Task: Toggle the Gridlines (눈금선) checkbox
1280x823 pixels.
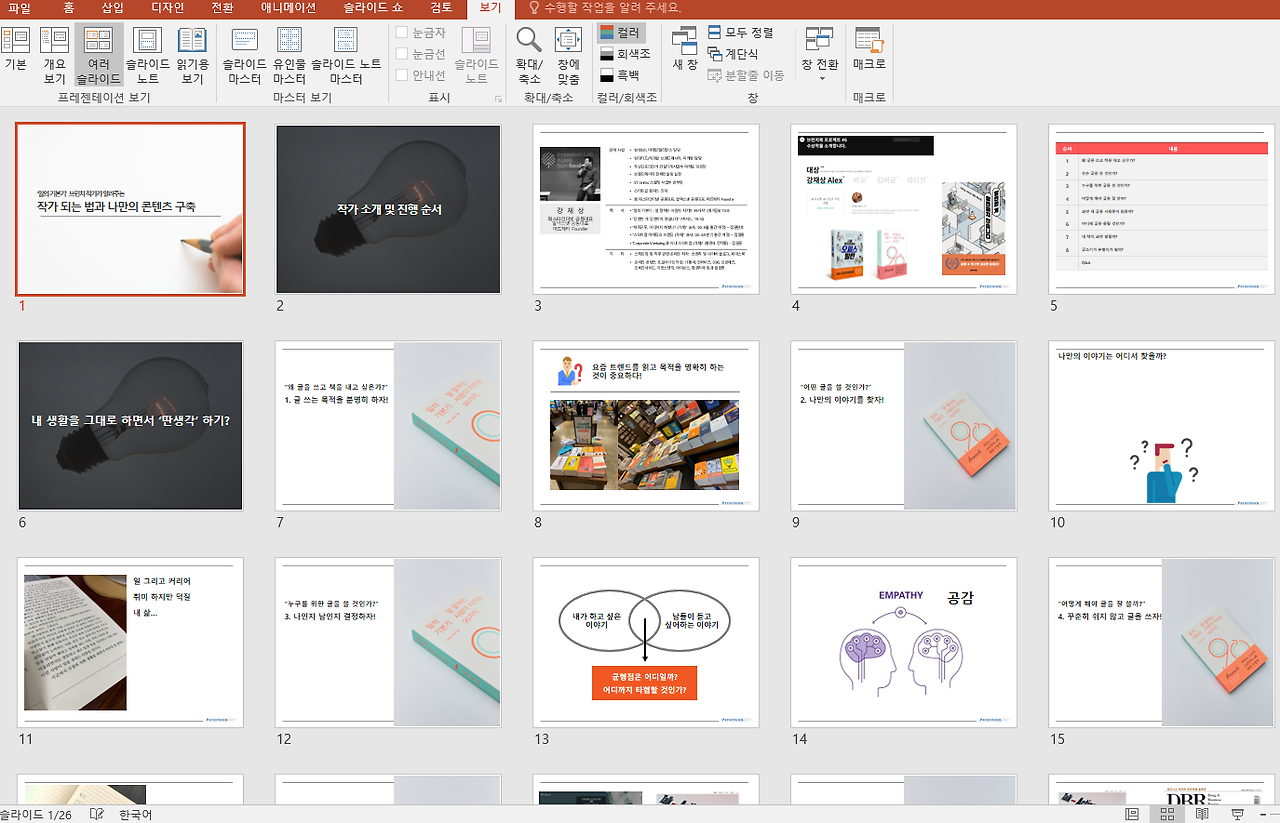Action: click(402, 54)
